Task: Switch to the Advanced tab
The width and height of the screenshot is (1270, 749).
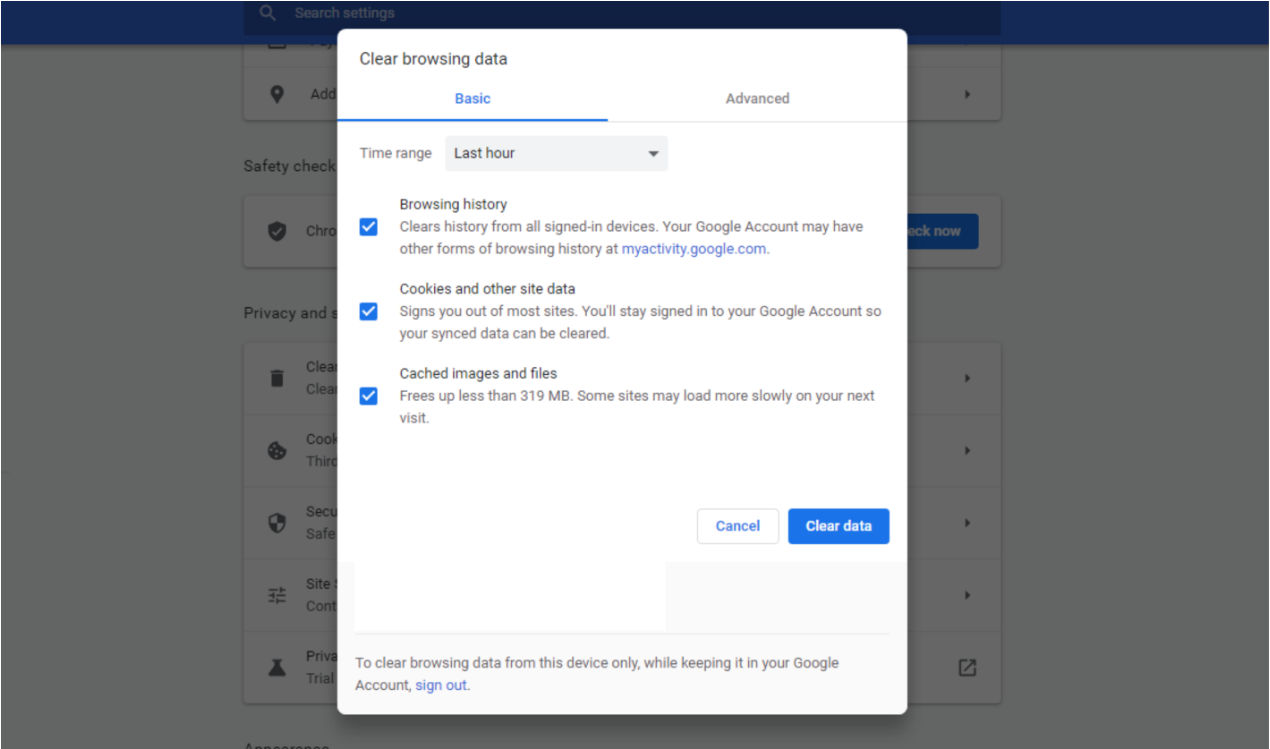Action: (757, 98)
